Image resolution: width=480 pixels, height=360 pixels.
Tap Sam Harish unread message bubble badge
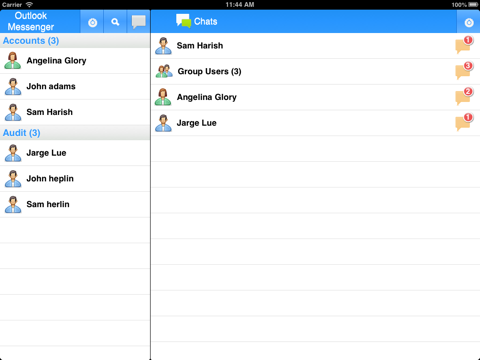pos(464,45)
